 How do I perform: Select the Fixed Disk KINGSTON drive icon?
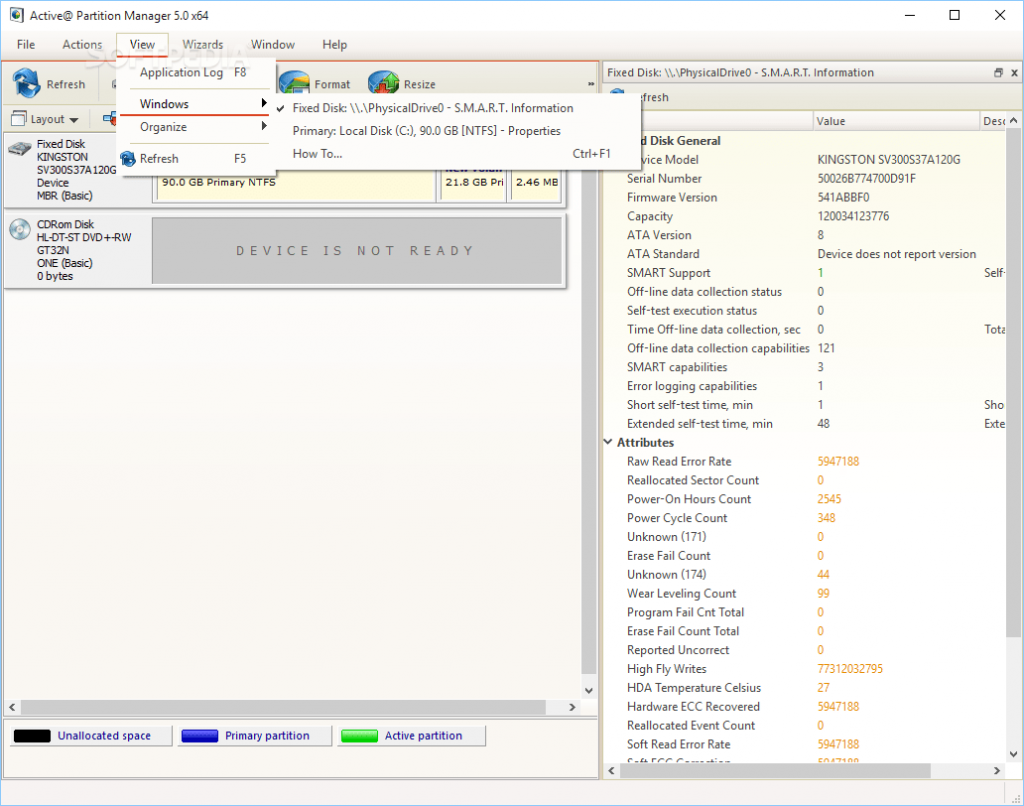(x=20, y=149)
